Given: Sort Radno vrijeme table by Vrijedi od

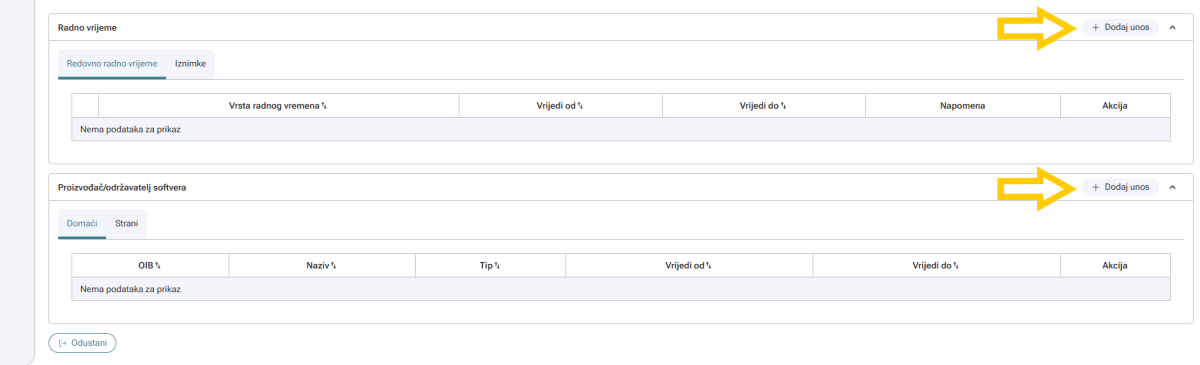Looking at the screenshot, I should [x=580, y=106].
